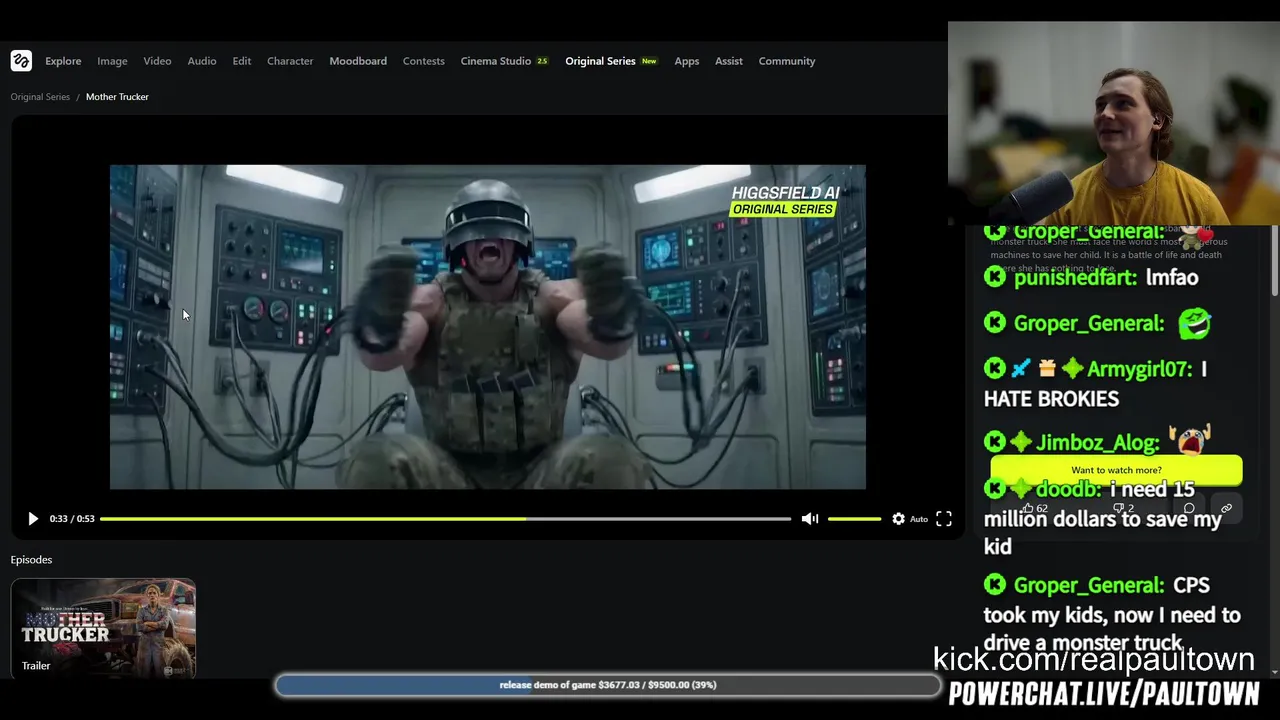Open the Explore page
1280x720 pixels.
coord(63,61)
